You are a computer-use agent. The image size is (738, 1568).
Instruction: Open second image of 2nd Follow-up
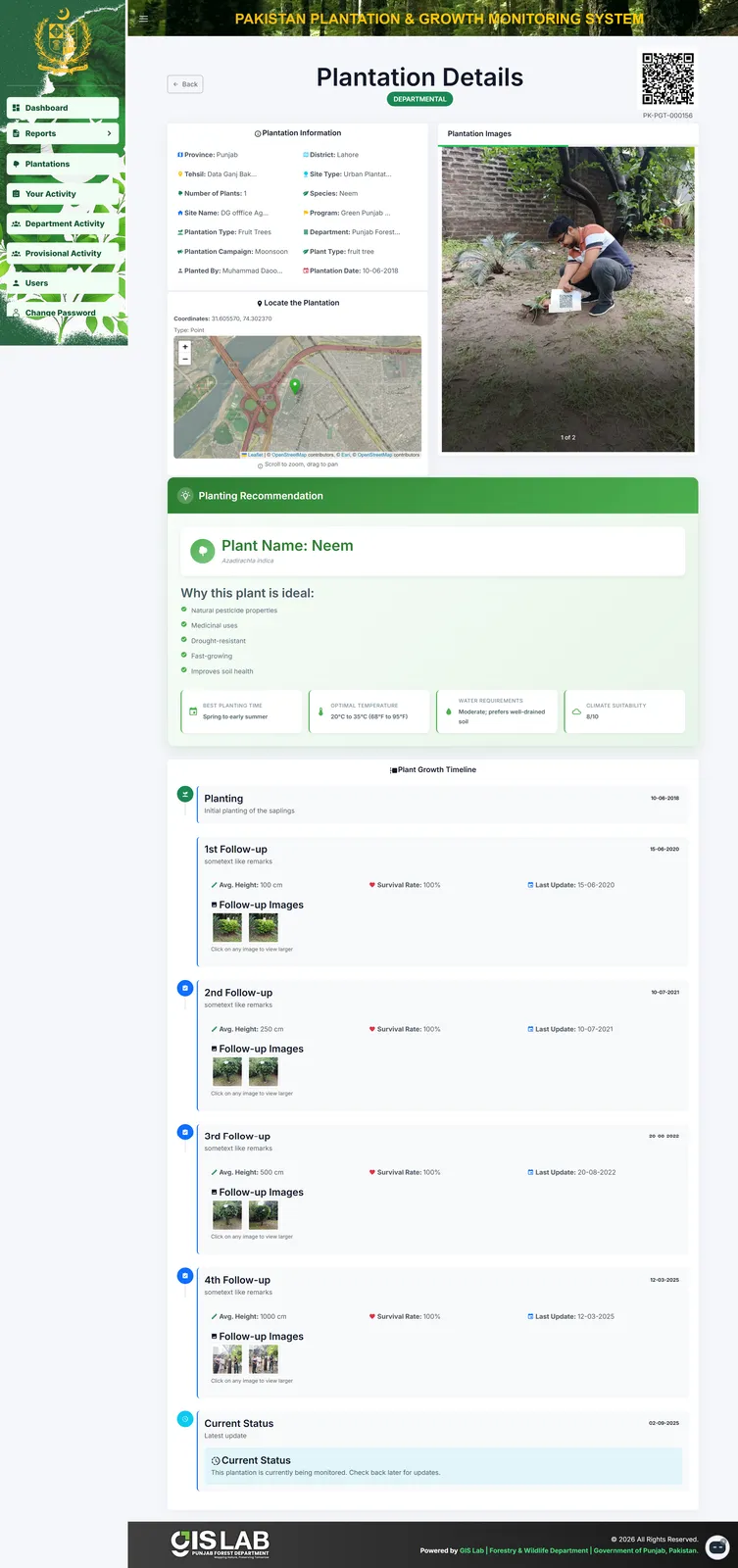[x=264, y=1071]
